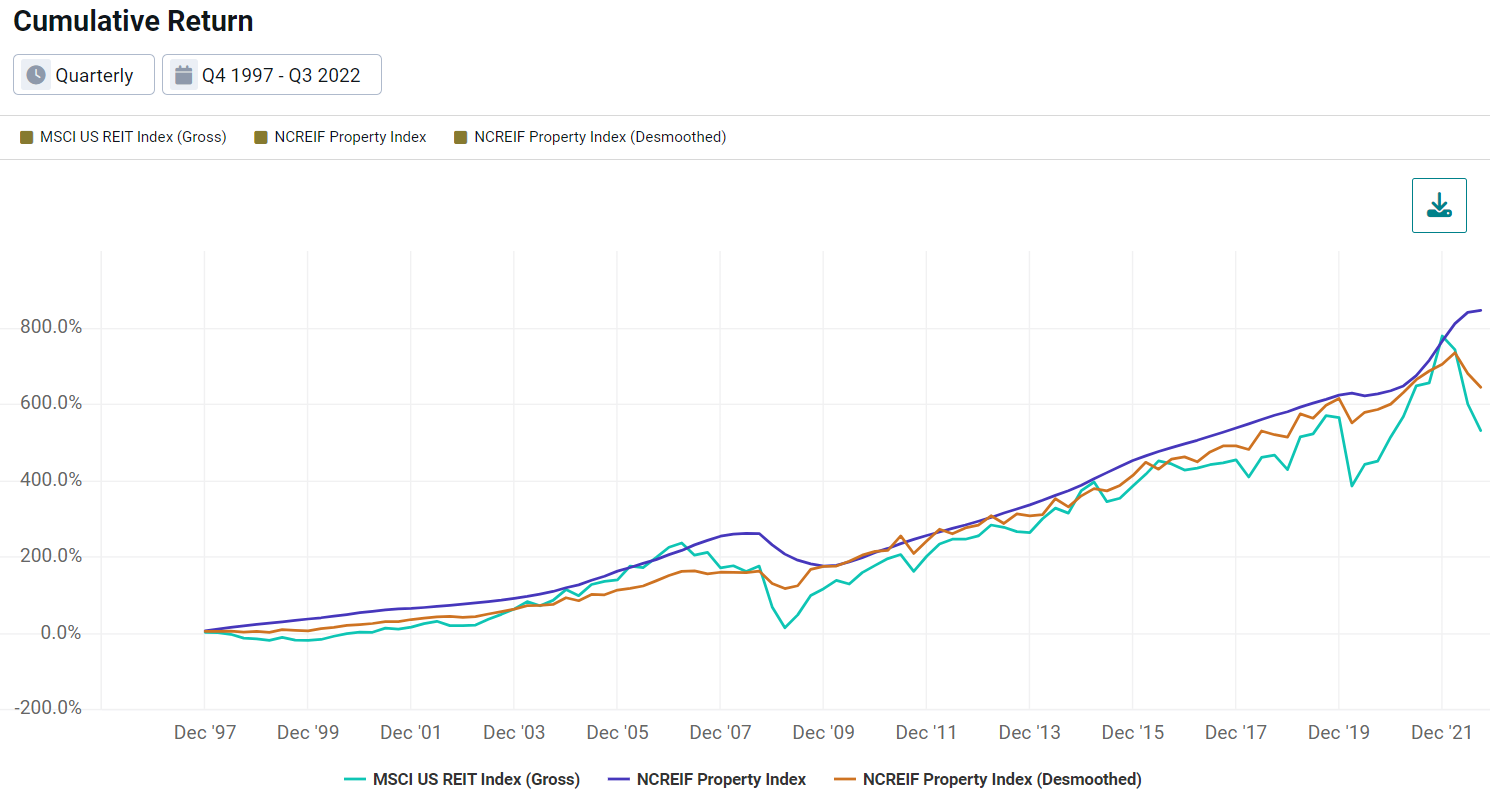Click the Dec '99 x-axis label
The image size is (1490, 800).
point(308,733)
